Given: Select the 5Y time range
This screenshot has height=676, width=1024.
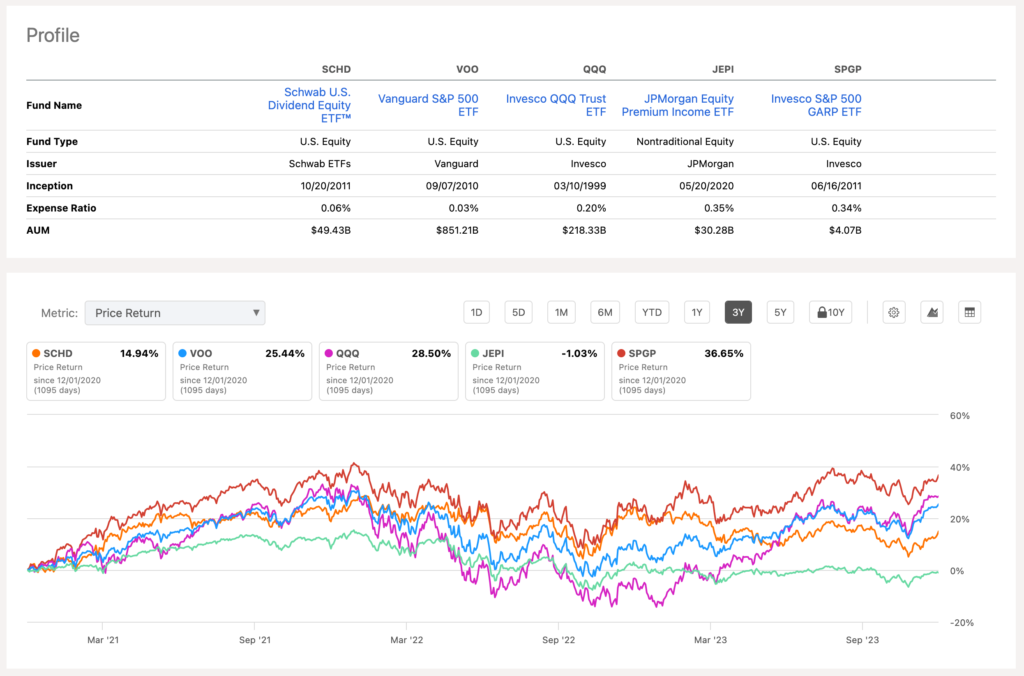Looking at the screenshot, I should (x=780, y=313).
